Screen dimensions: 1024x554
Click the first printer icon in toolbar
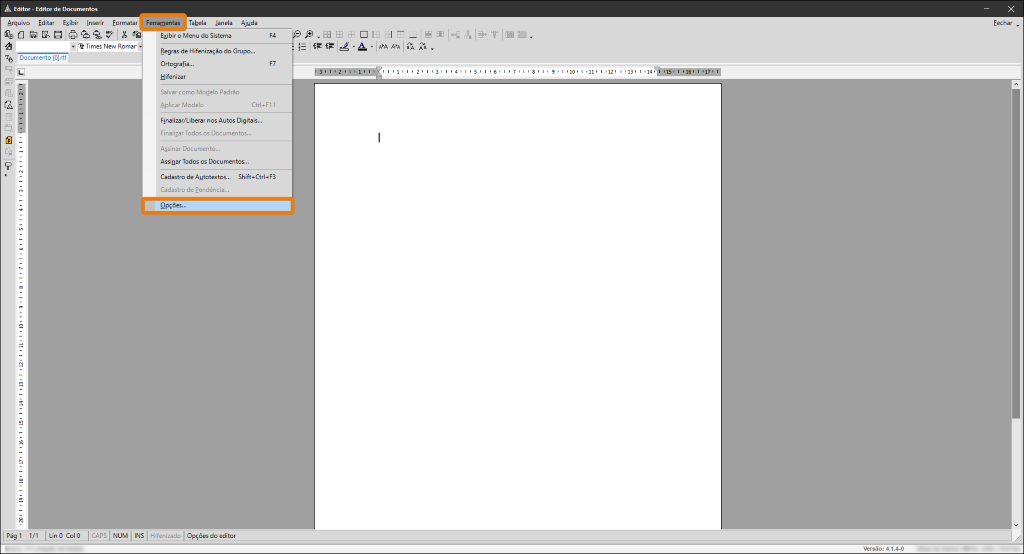[72, 35]
